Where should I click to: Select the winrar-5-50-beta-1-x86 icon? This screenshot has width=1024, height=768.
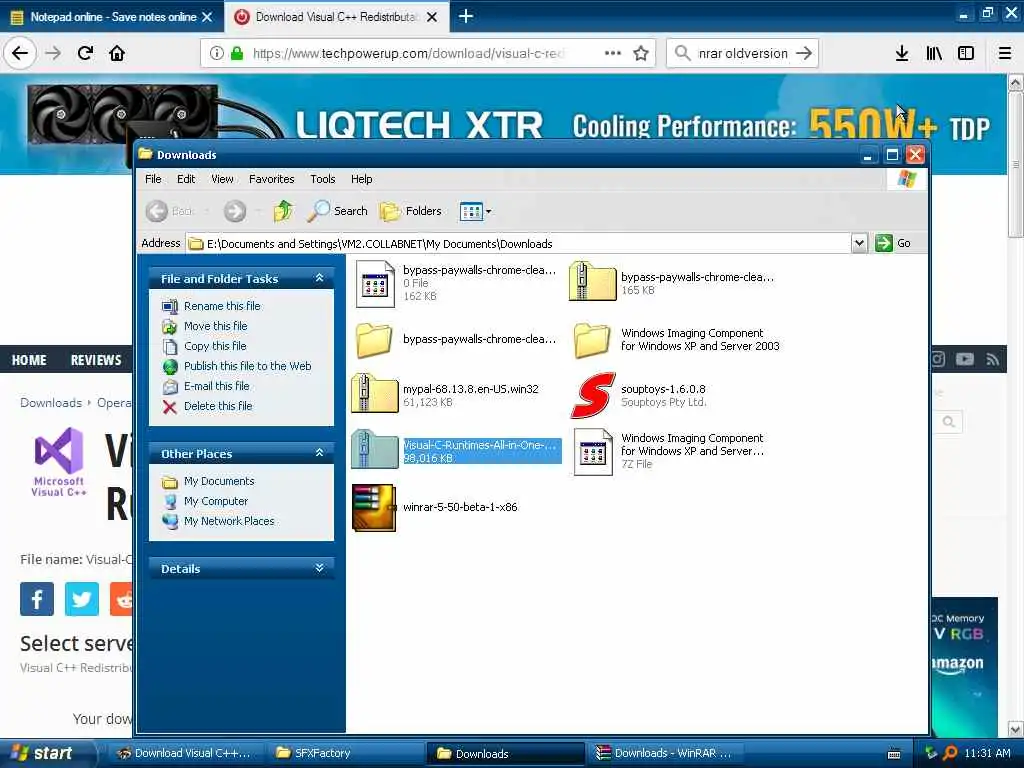(374, 507)
